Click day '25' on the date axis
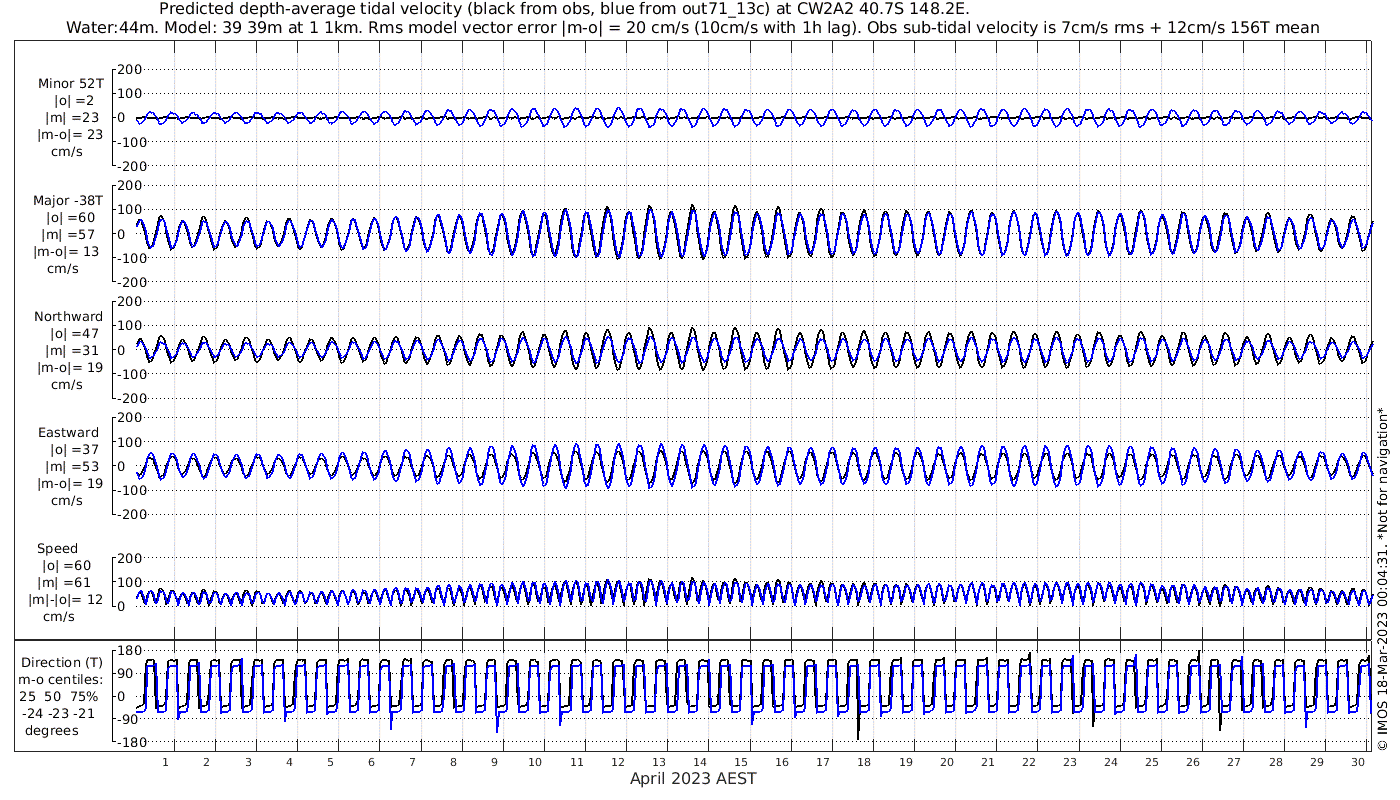The image size is (1400, 800). tap(1152, 762)
